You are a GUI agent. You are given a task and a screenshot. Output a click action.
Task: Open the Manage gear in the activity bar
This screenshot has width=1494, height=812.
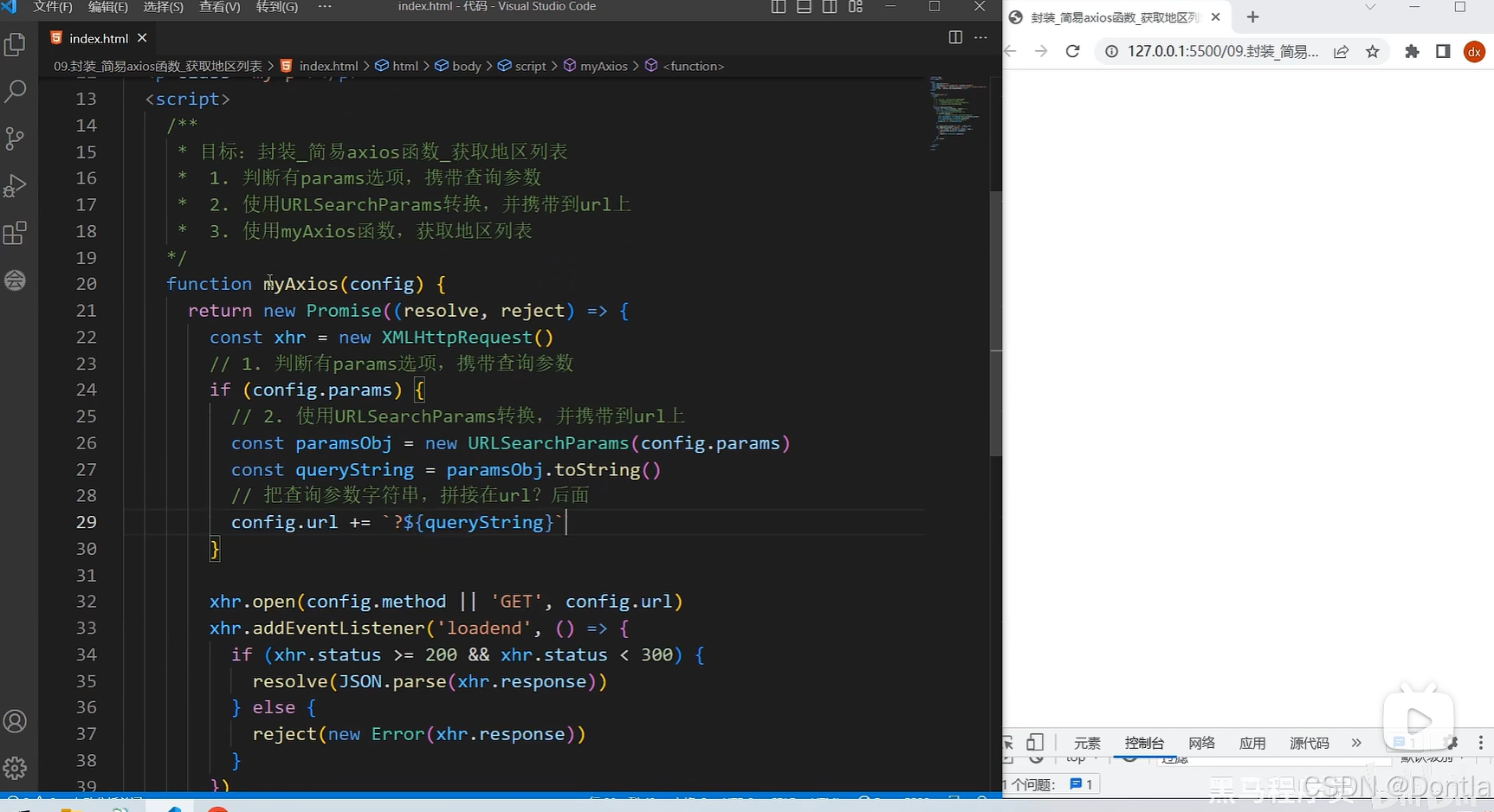point(16,768)
